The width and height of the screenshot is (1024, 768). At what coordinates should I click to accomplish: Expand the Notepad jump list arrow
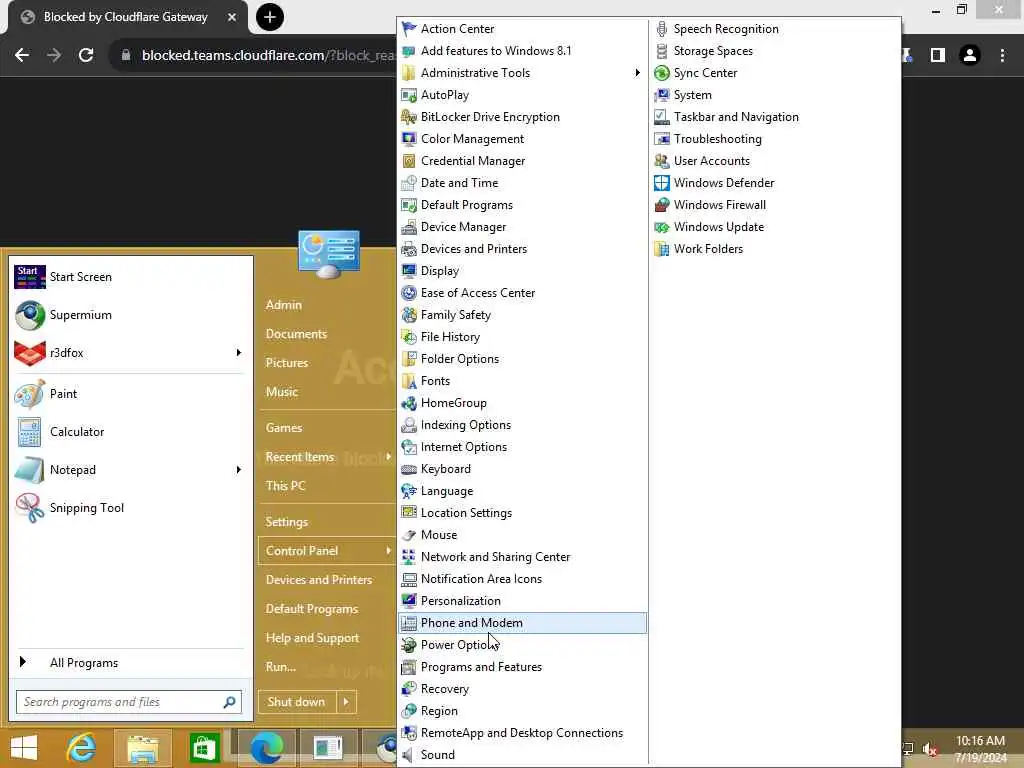[239, 470]
